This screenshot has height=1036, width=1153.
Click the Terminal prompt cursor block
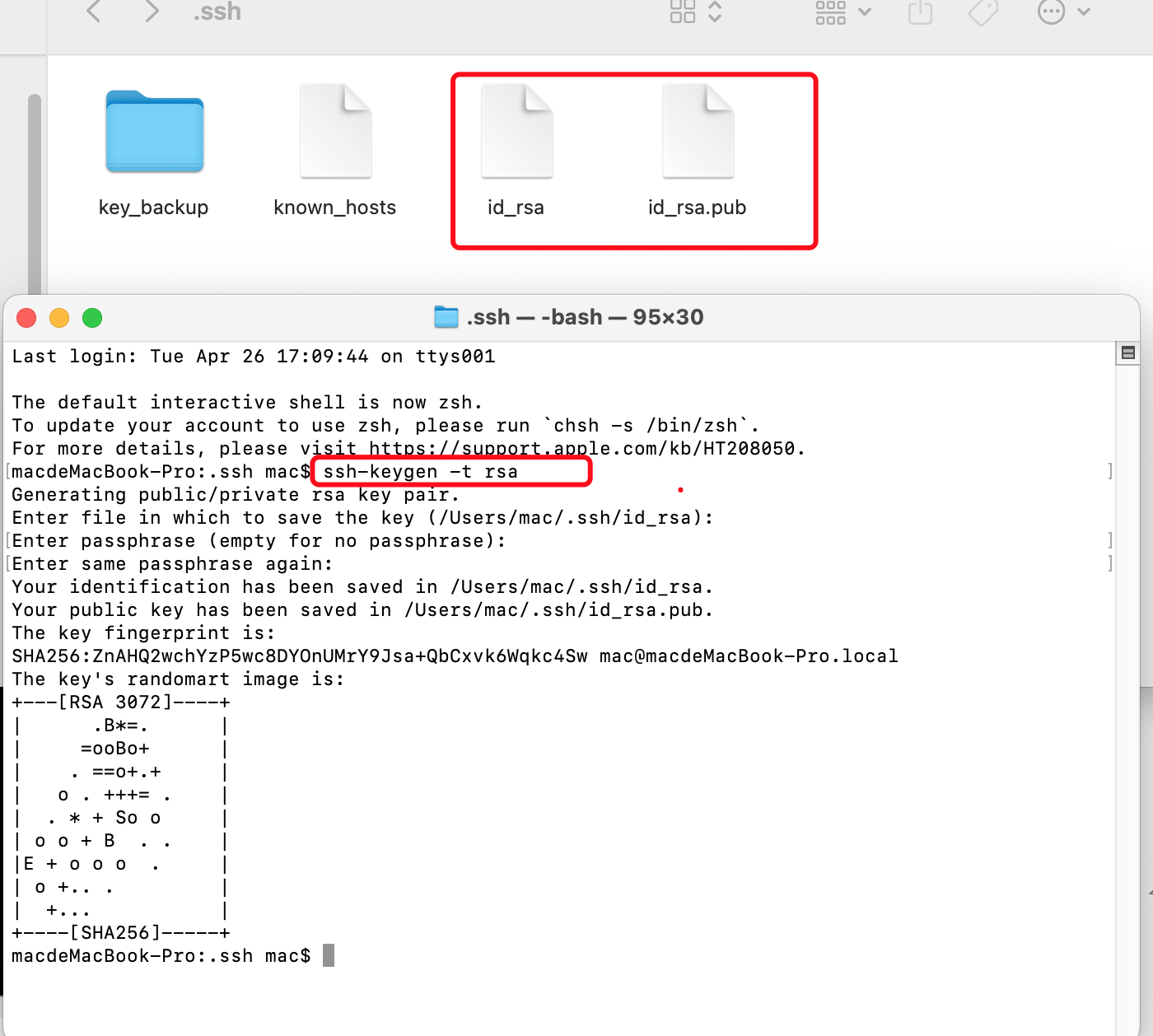pyautogui.click(x=329, y=955)
